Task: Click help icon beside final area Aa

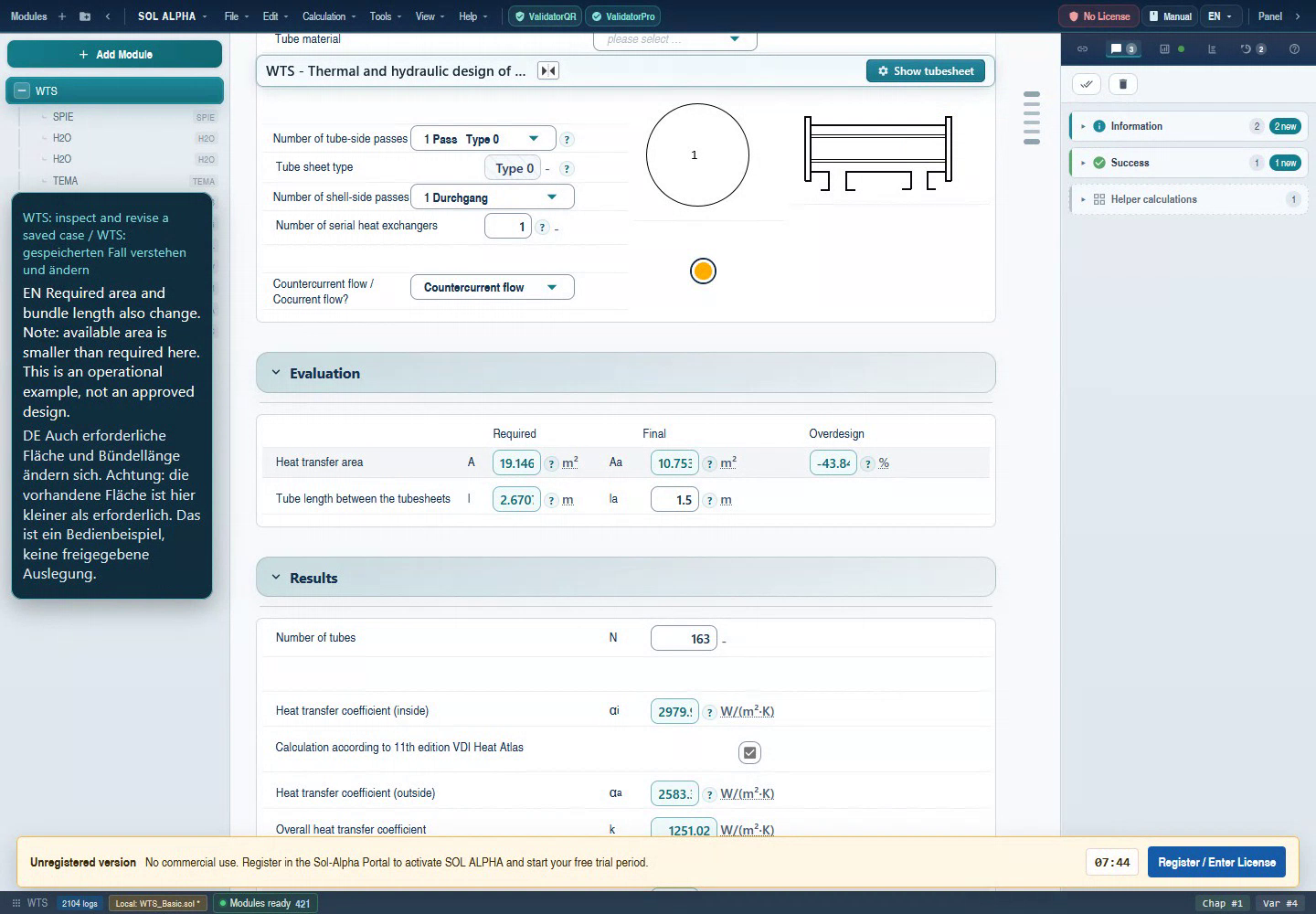Action: pos(709,464)
